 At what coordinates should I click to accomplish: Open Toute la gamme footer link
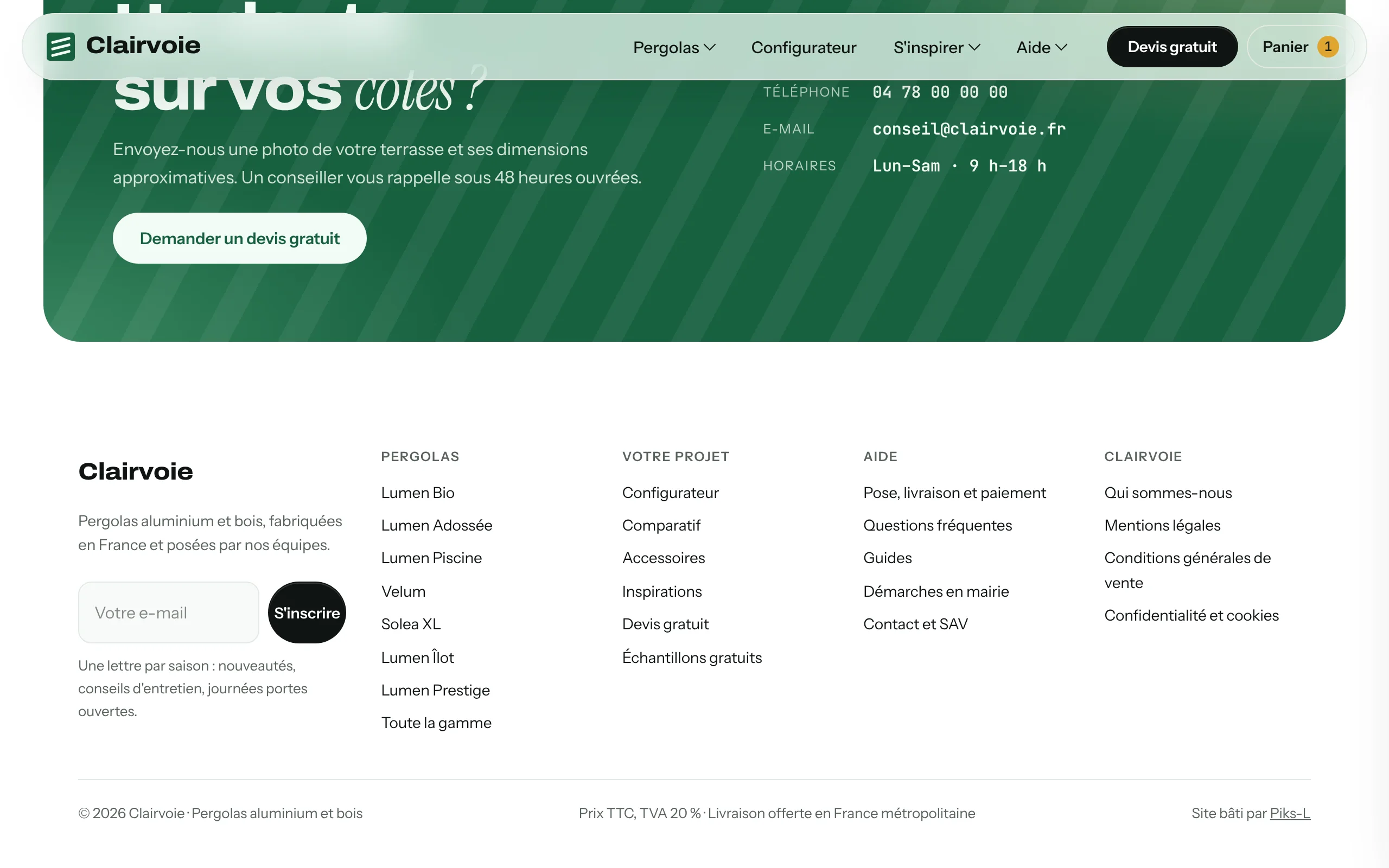pos(436,723)
